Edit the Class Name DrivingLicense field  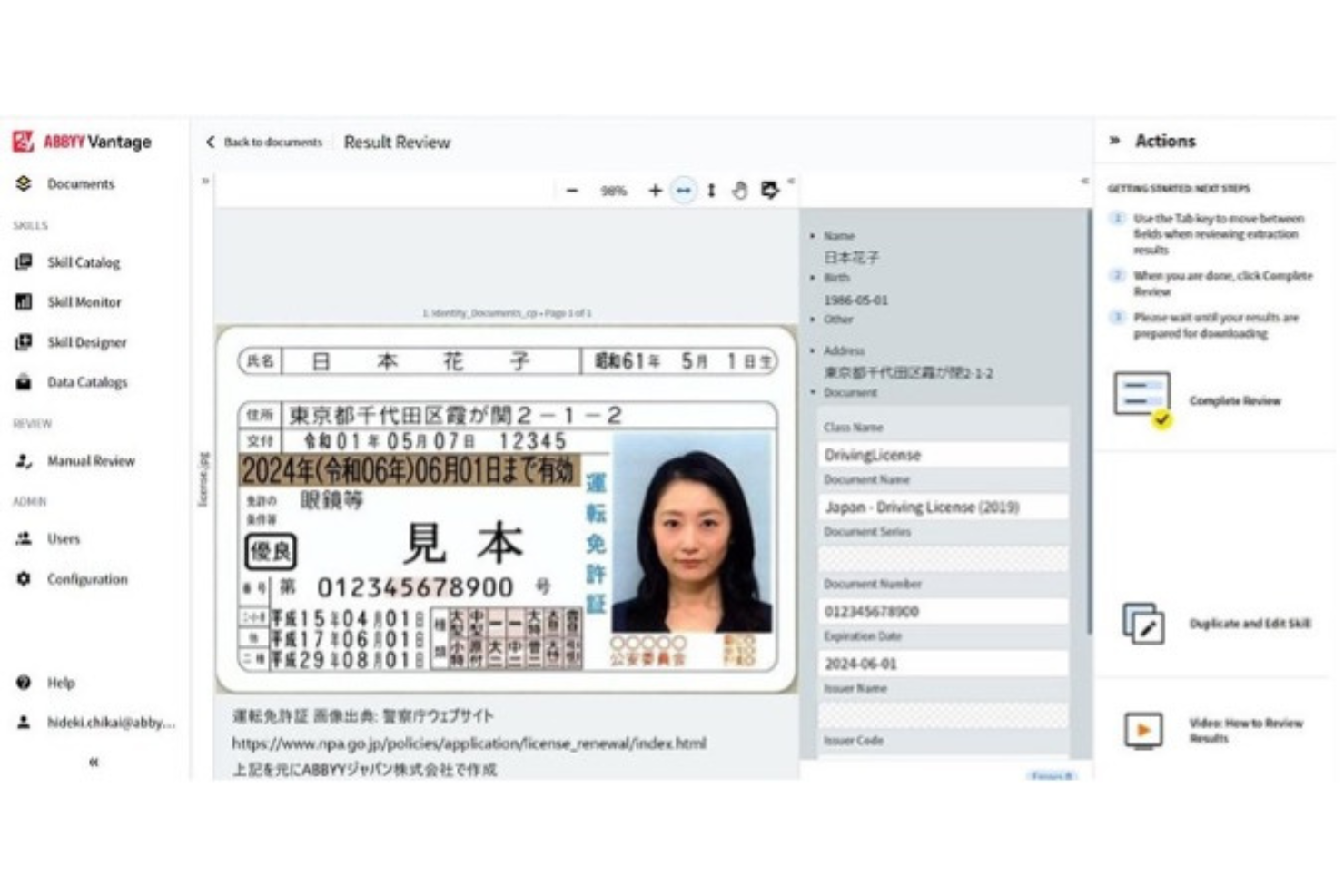coord(944,455)
